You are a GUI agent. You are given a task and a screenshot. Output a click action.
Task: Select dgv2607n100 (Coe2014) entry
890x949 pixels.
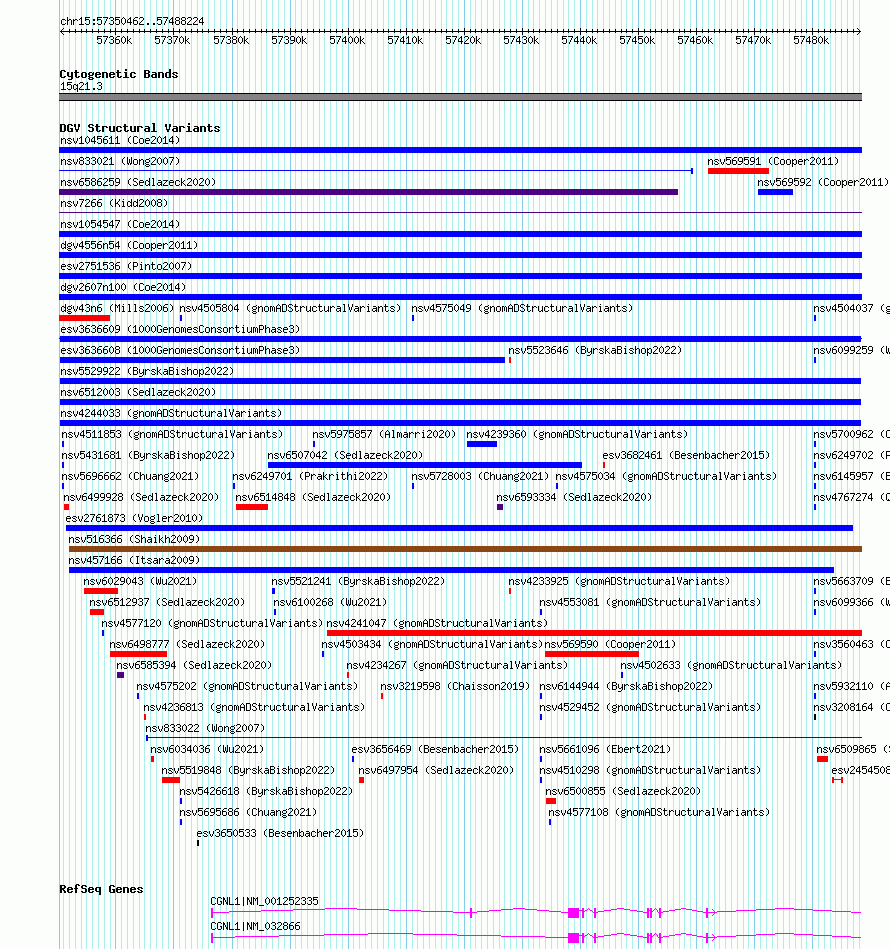(x=460, y=297)
